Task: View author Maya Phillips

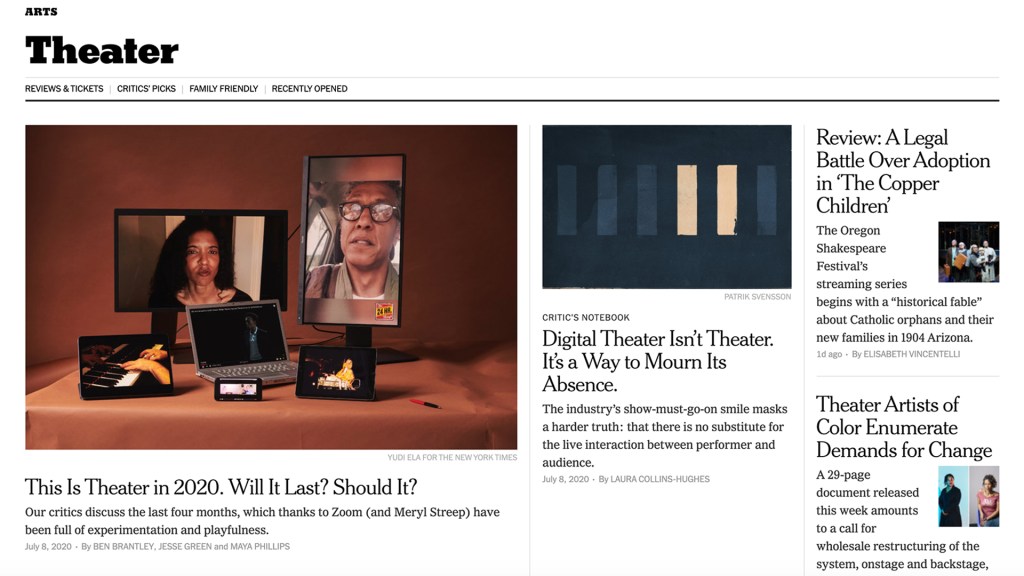Action: tap(260, 546)
